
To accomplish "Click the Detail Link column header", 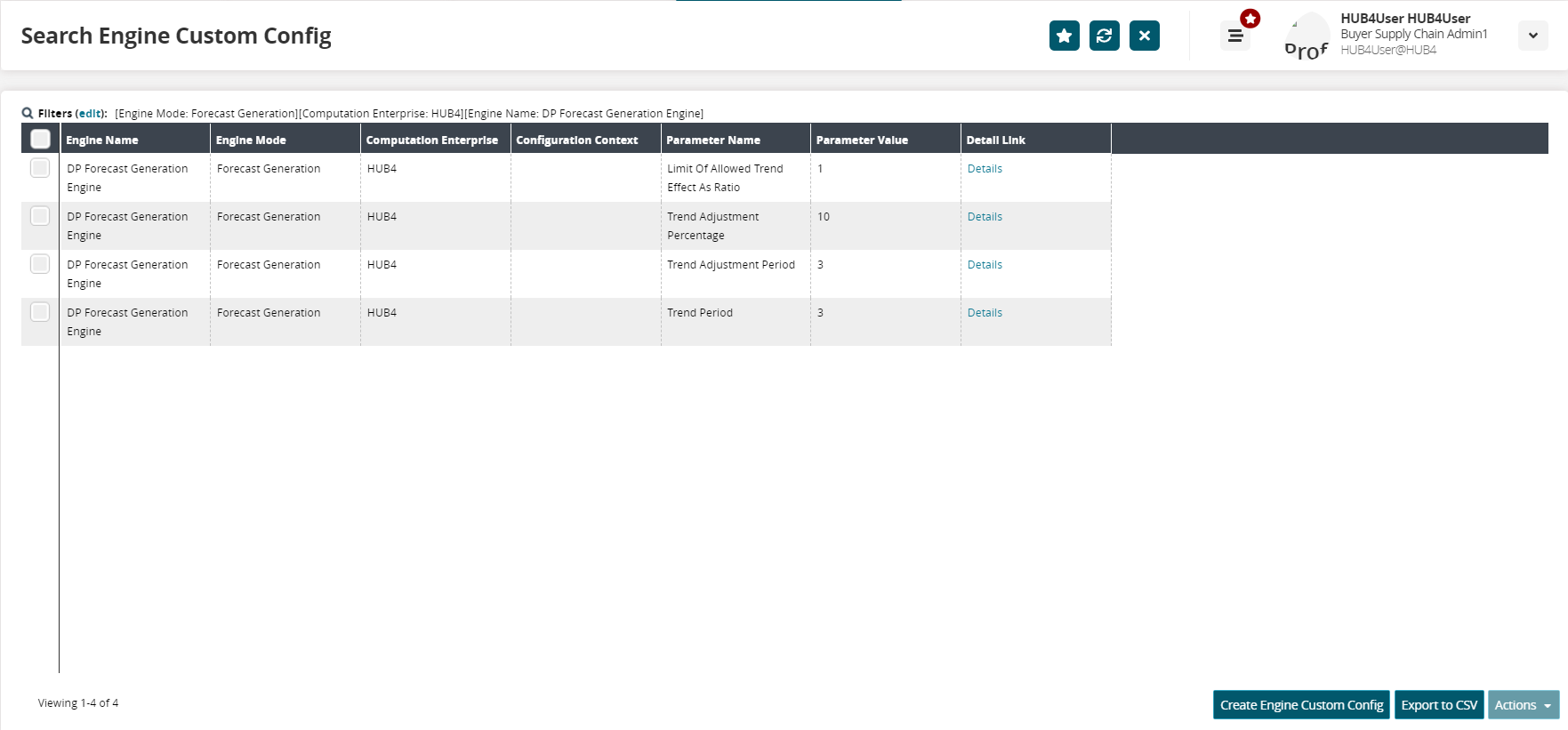I will pyautogui.click(x=1036, y=140).
